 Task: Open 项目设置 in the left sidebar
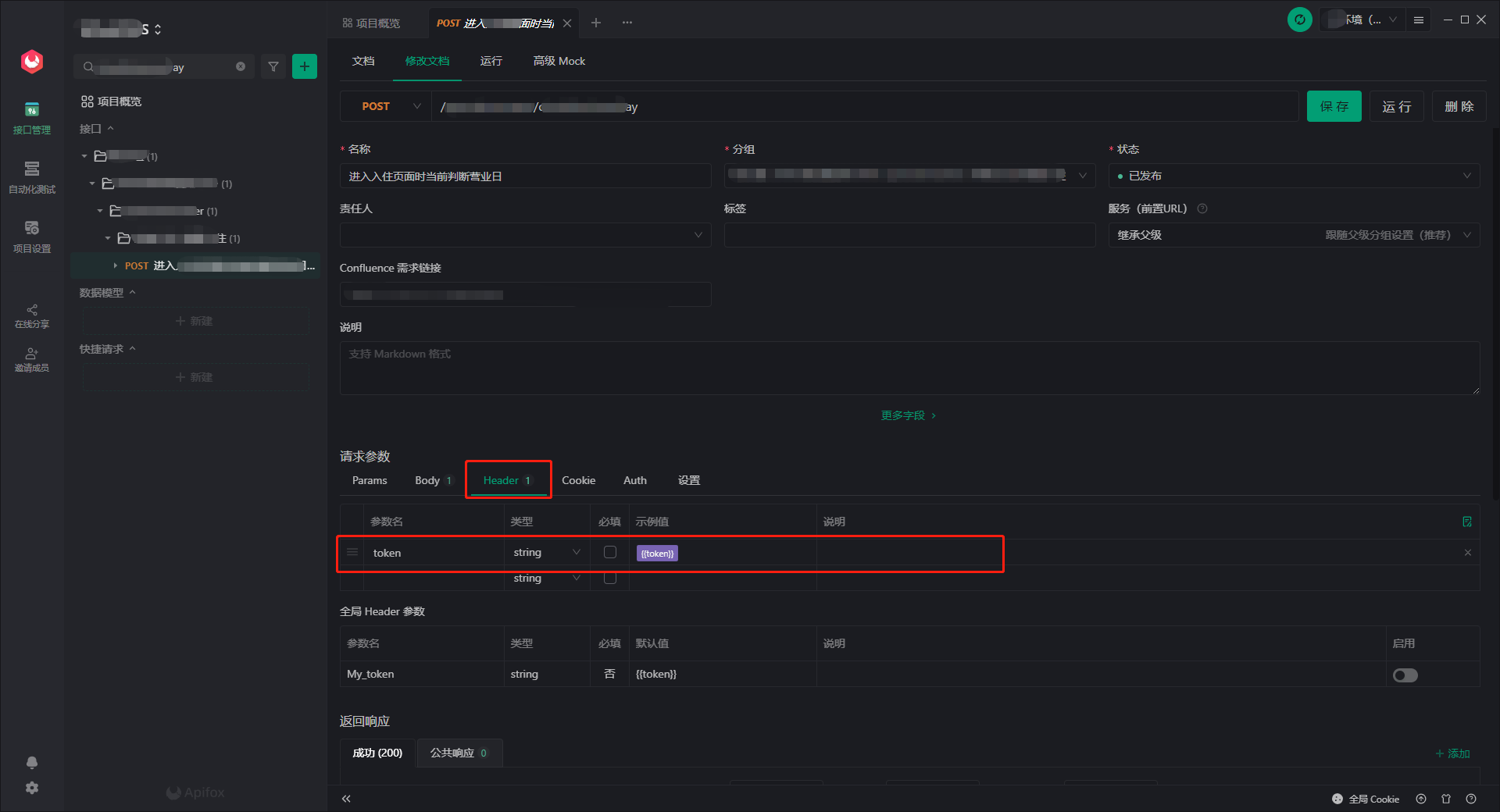32,237
